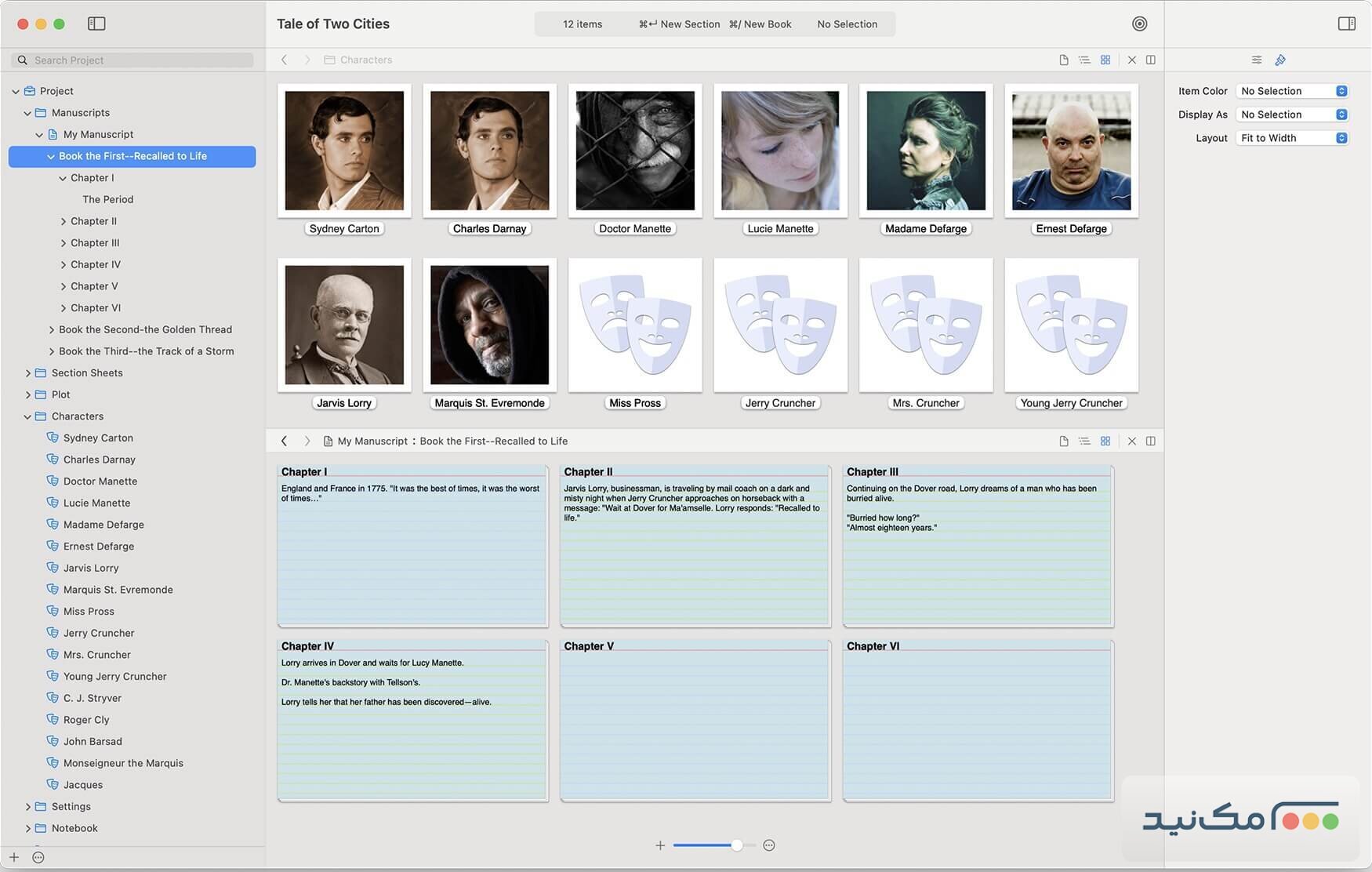1372x872 pixels.
Task: Click the Search Project field
Action: 133,60
